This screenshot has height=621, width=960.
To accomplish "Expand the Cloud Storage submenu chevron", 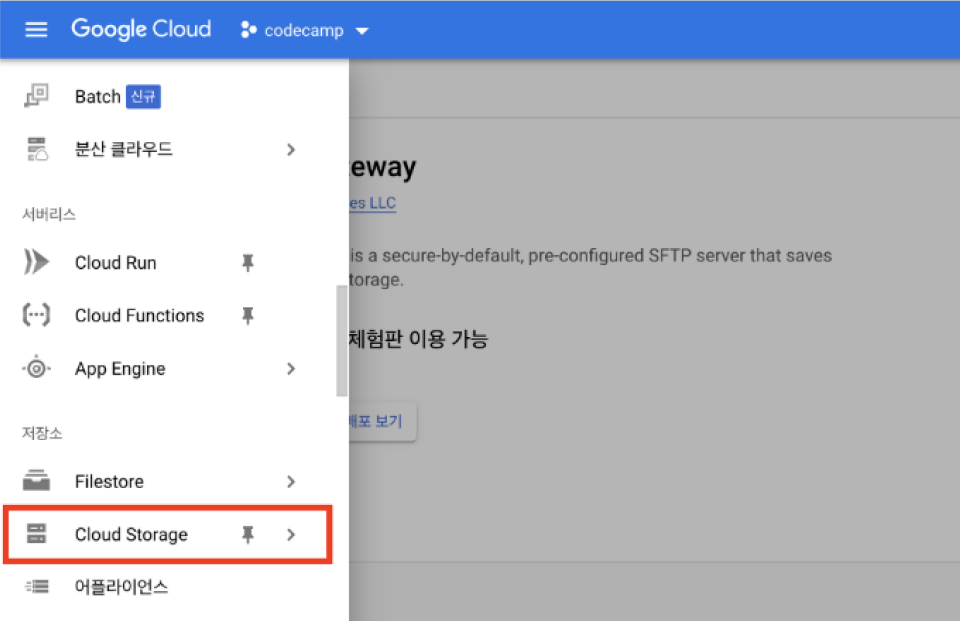I will [x=291, y=535].
